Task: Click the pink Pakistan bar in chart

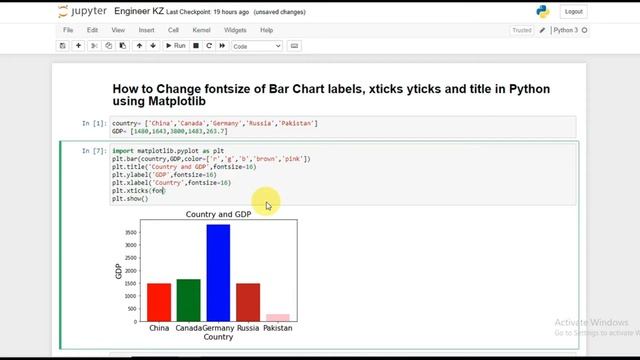Action: click(x=278, y=318)
